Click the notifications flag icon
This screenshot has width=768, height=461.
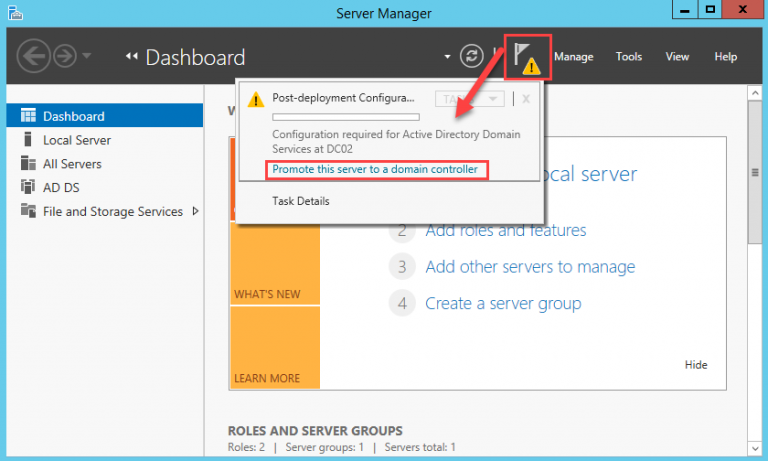click(525, 55)
